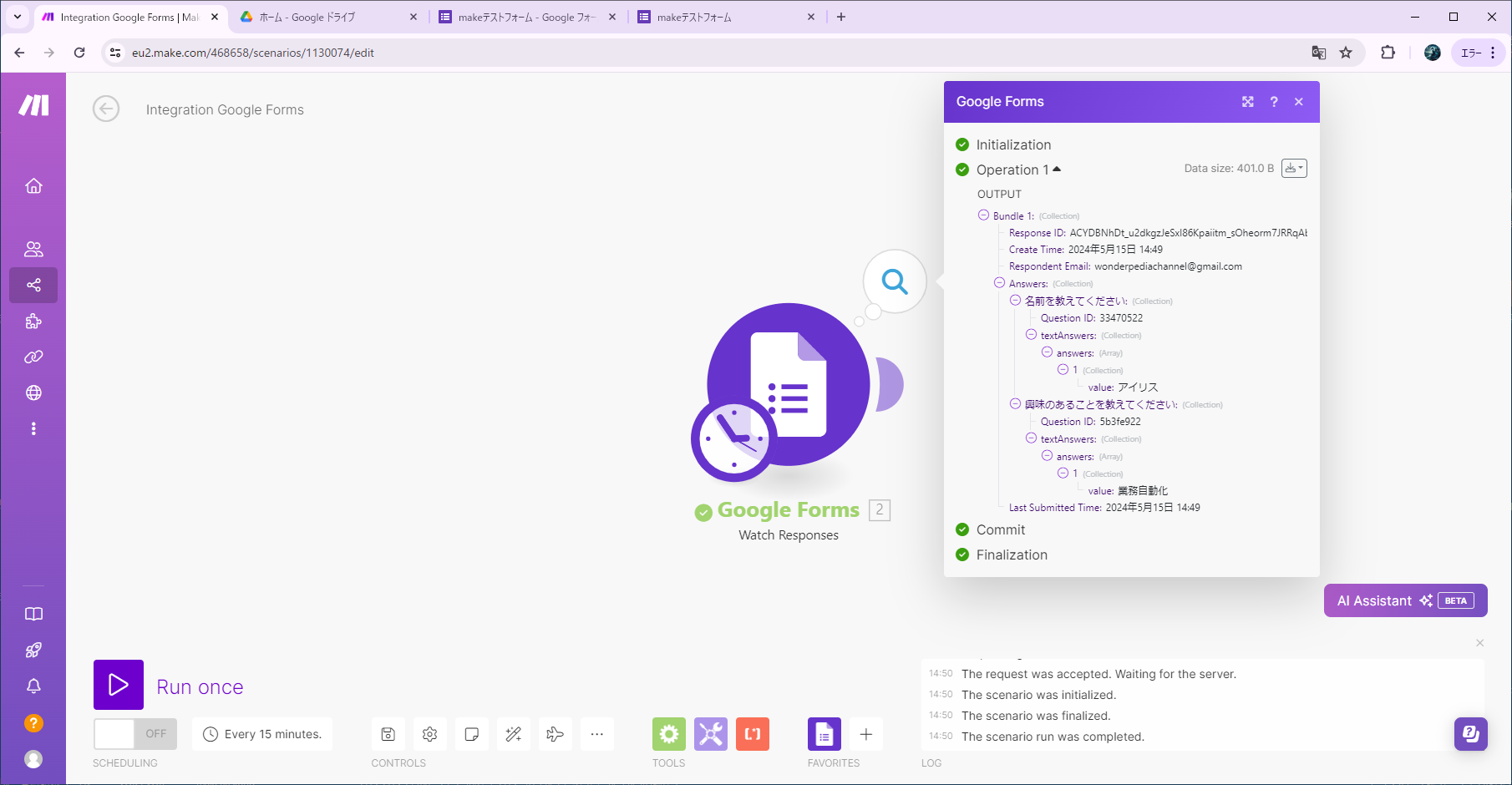Click the Save scenario icon
This screenshot has width=1512, height=785.
(388, 734)
